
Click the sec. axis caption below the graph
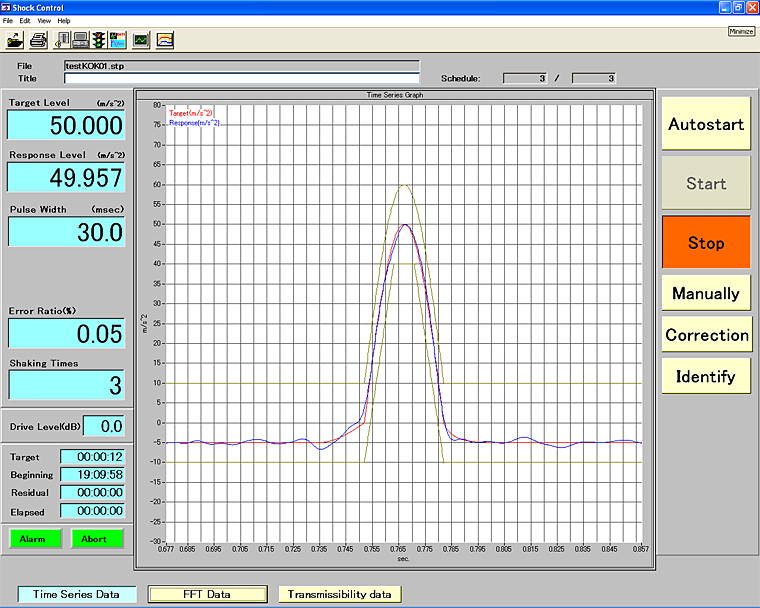point(403,559)
